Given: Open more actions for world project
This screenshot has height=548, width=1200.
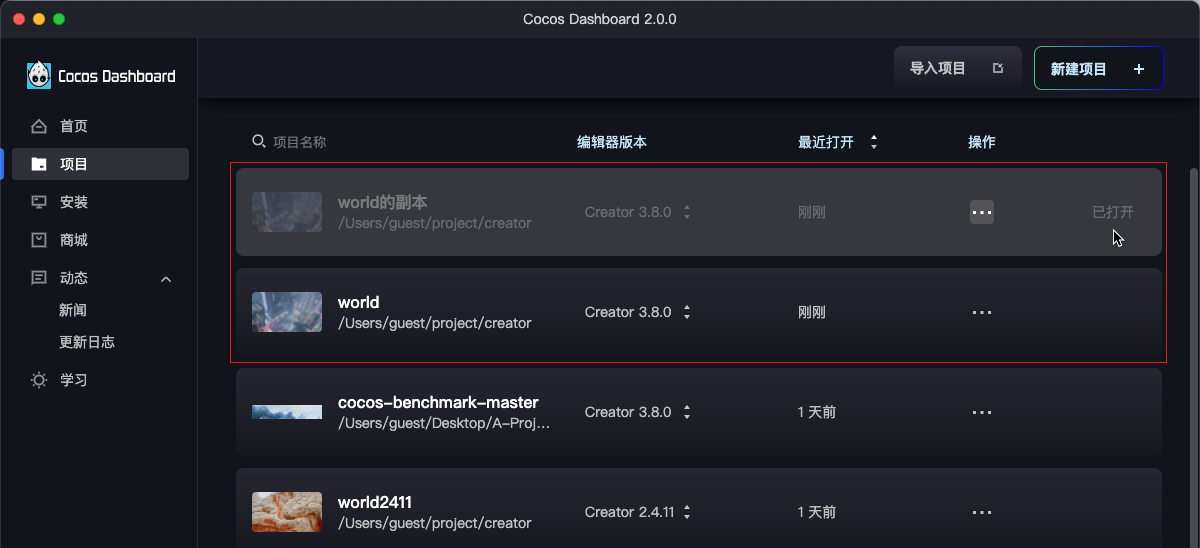Looking at the screenshot, I should click(x=982, y=312).
